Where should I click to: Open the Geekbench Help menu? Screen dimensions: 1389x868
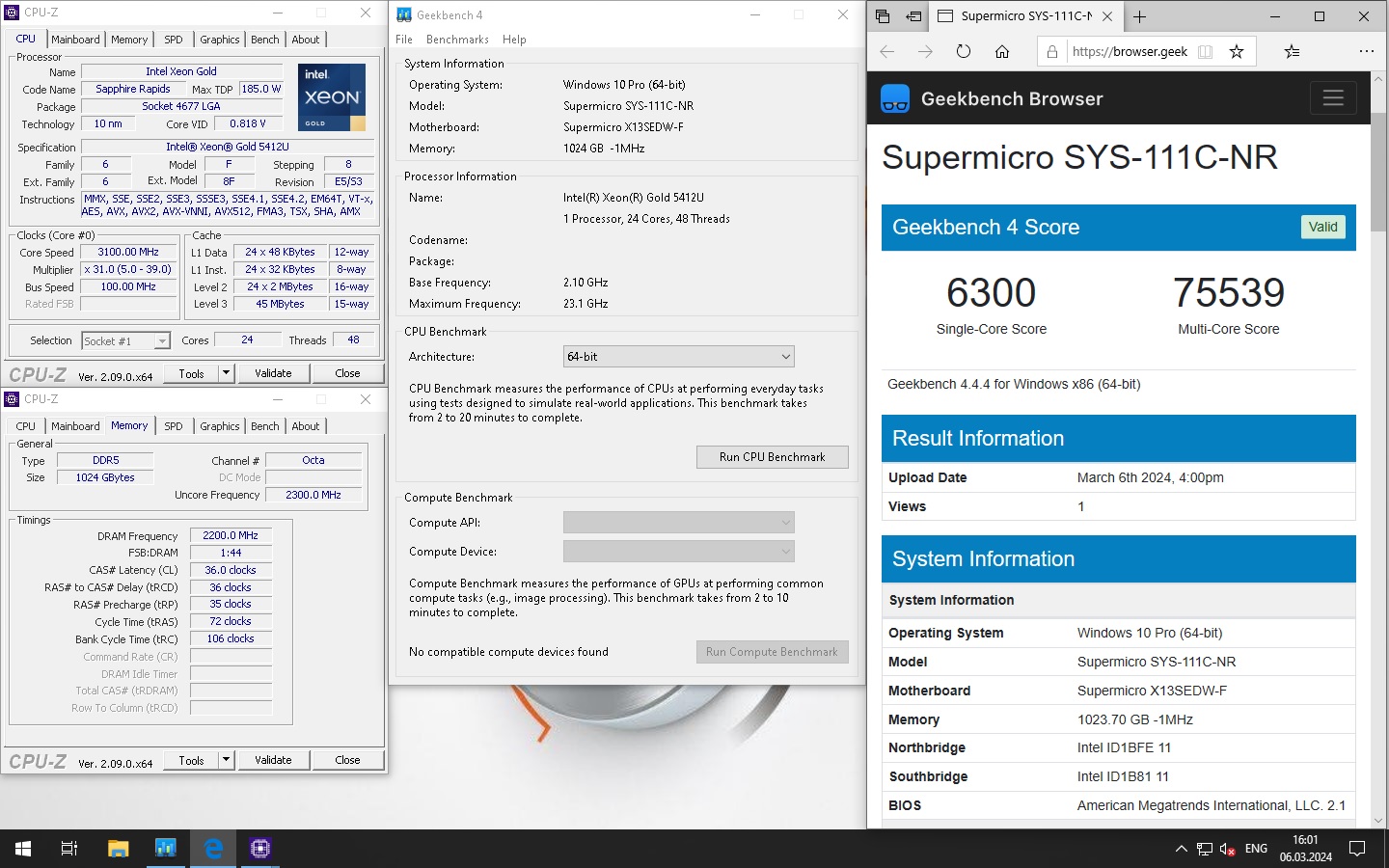514,40
